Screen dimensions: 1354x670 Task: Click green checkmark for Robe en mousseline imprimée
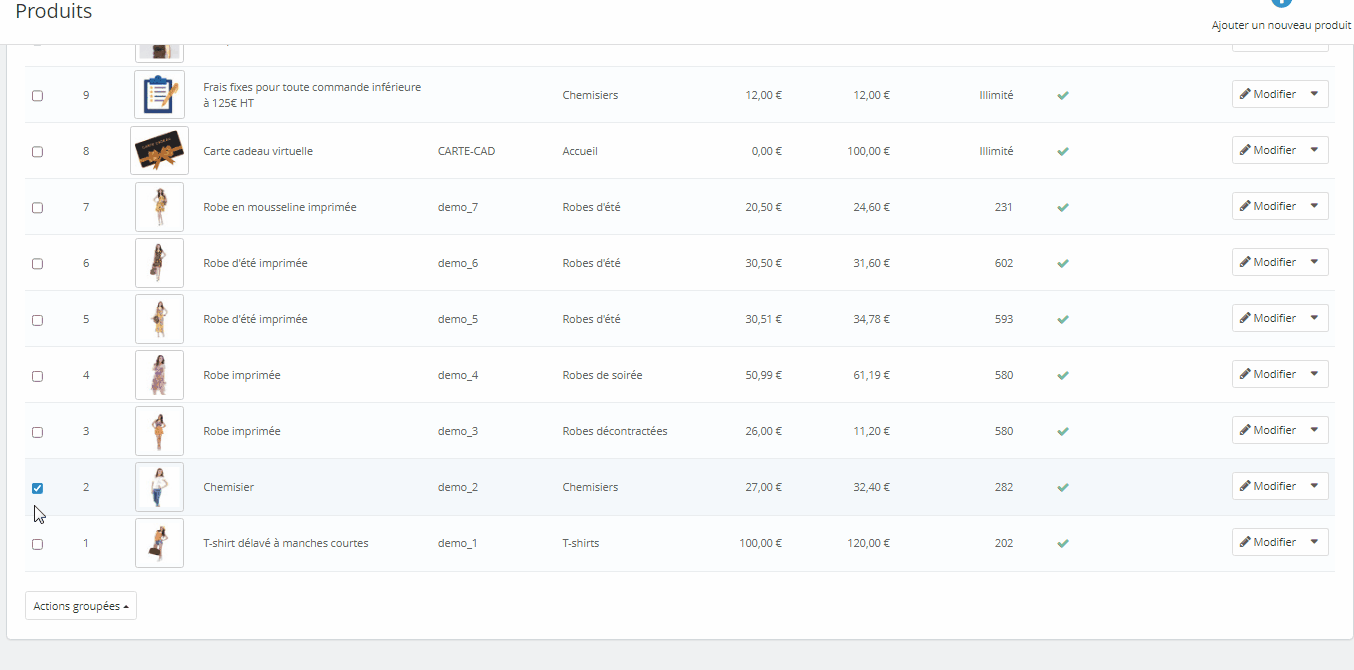point(1063,207)
